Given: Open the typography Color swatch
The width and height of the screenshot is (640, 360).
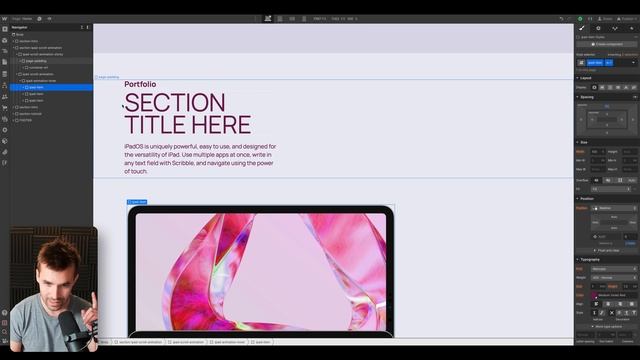Looking at the screenshot, I should [x=594, y=295].
